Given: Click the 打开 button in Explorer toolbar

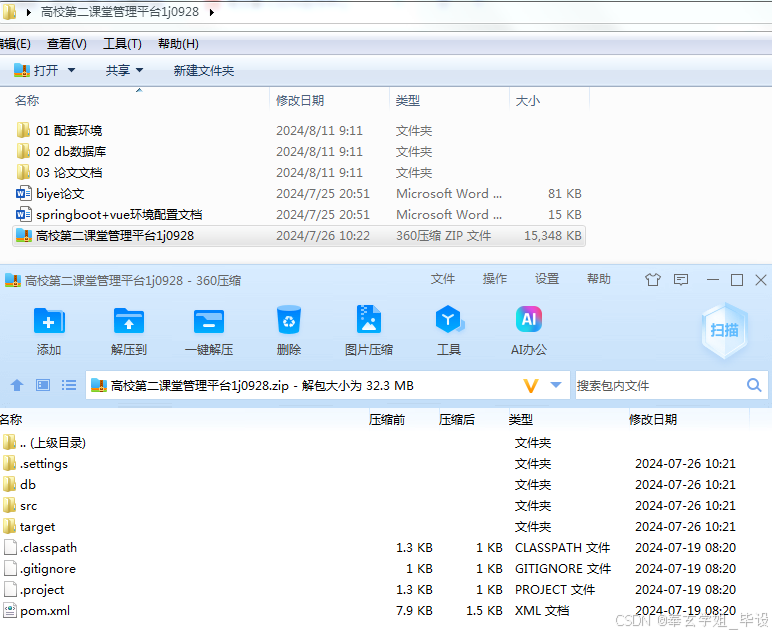Looking at the screenshot, I should (x=36, y=70).
